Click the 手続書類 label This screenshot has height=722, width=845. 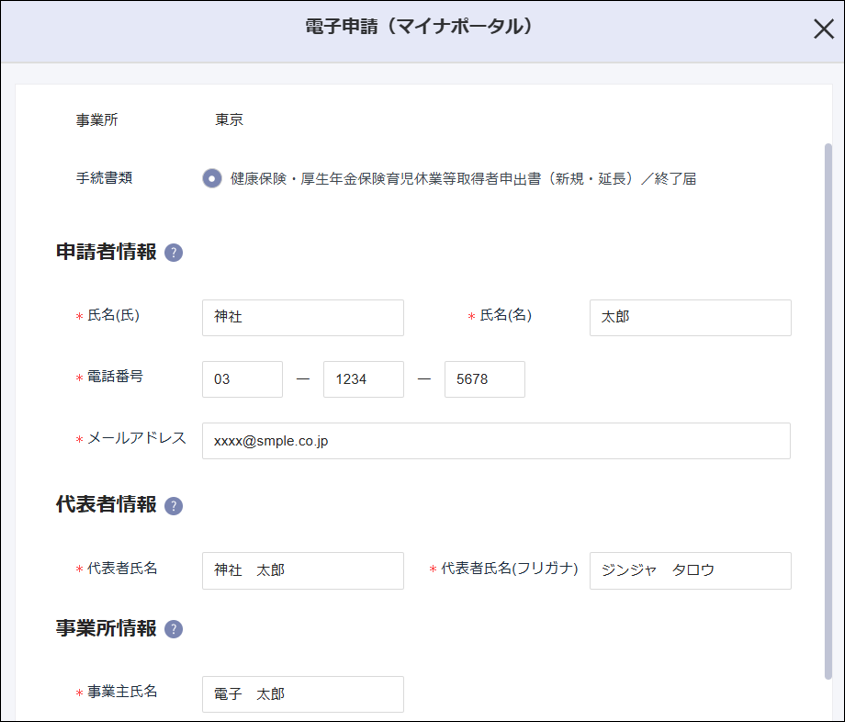point(104,178)
